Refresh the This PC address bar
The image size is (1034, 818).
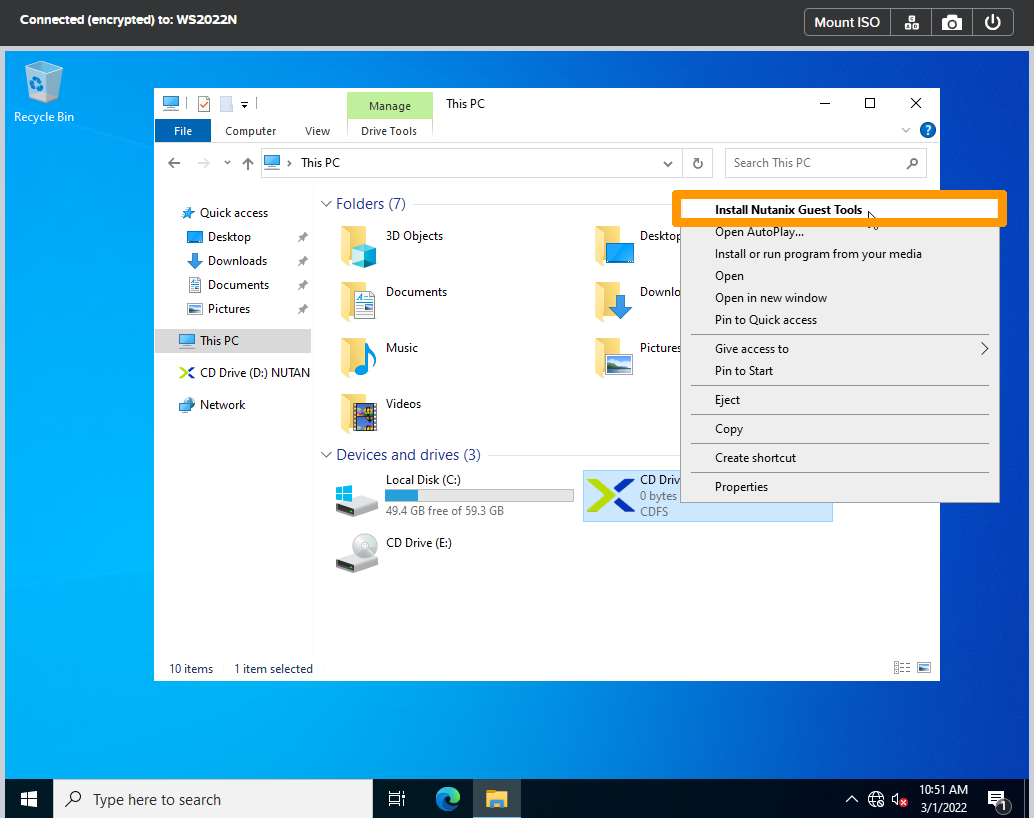click(698, 163)
